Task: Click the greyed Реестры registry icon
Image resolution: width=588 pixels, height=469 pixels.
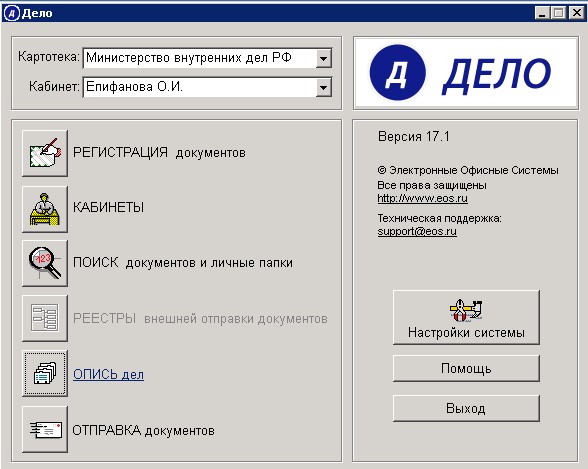Action: tap(45, 318)
